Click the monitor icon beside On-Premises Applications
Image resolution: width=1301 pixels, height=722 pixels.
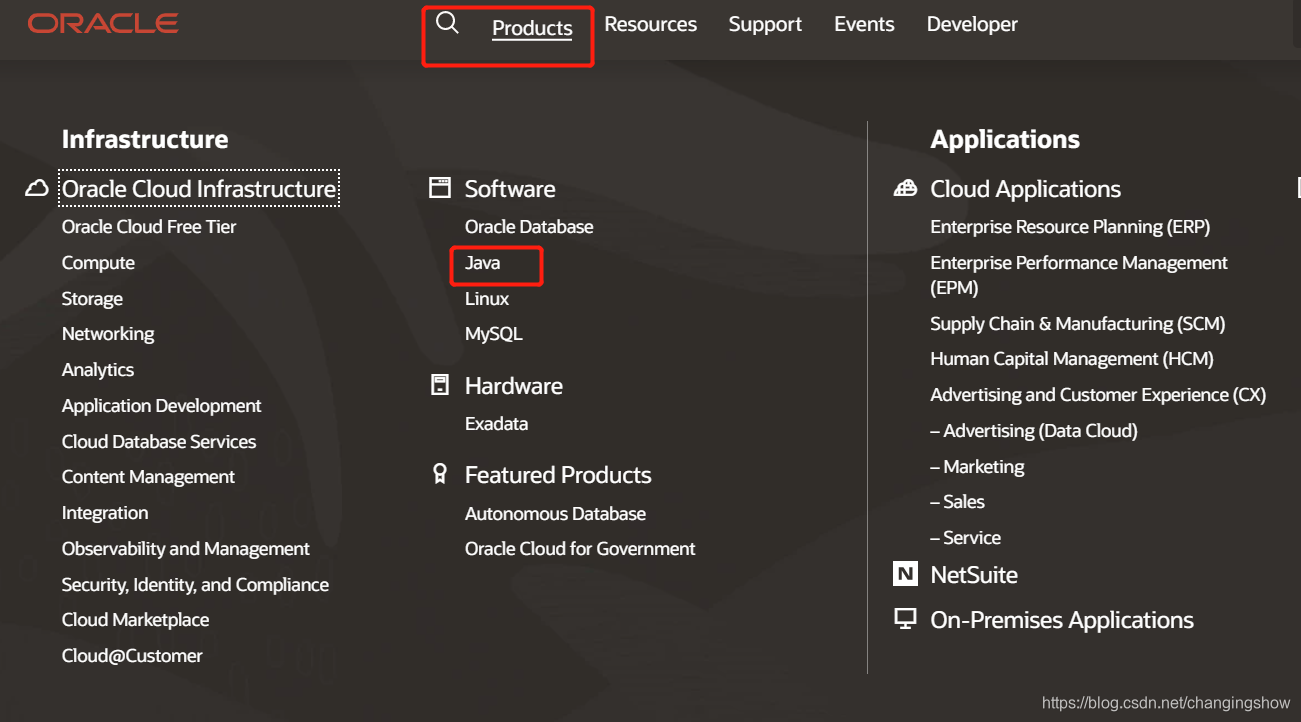pos(905,619)
